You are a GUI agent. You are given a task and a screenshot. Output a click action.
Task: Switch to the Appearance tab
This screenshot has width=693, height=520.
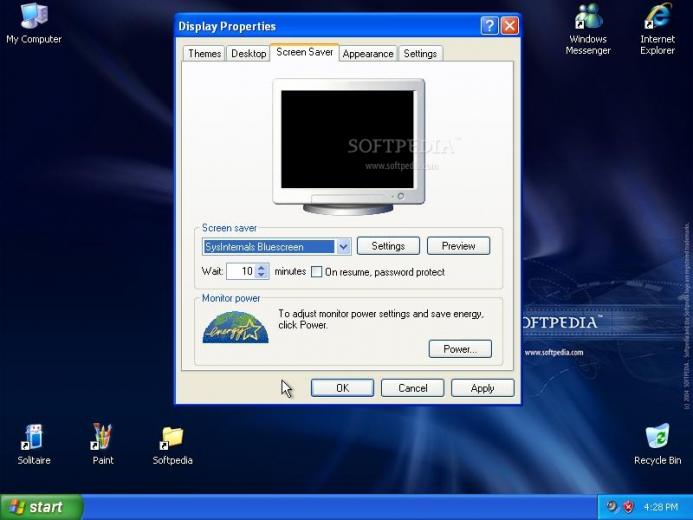[368, 53]
